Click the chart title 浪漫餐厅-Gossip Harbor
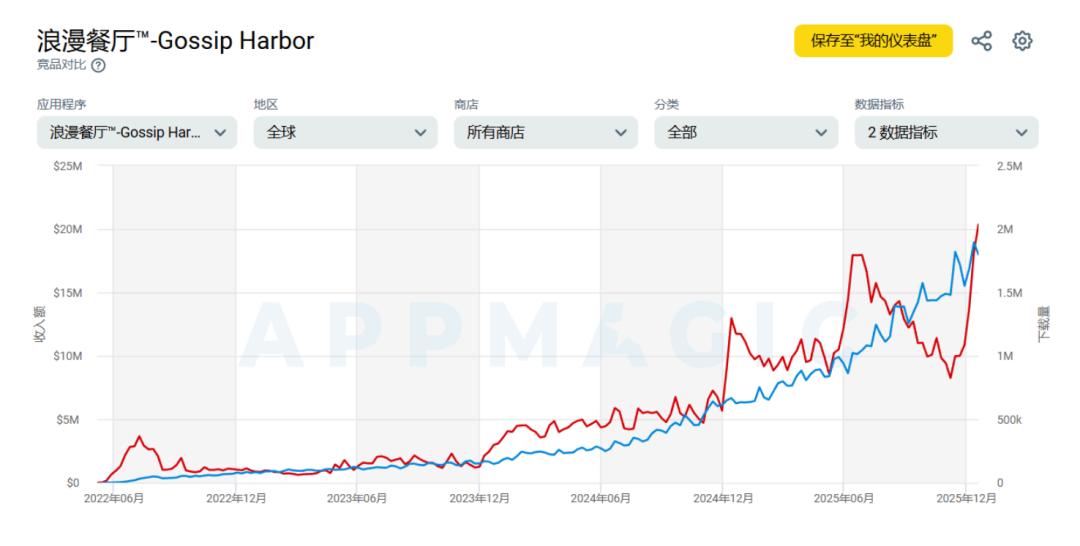The image size is (1080, 546). pos(176,40)
